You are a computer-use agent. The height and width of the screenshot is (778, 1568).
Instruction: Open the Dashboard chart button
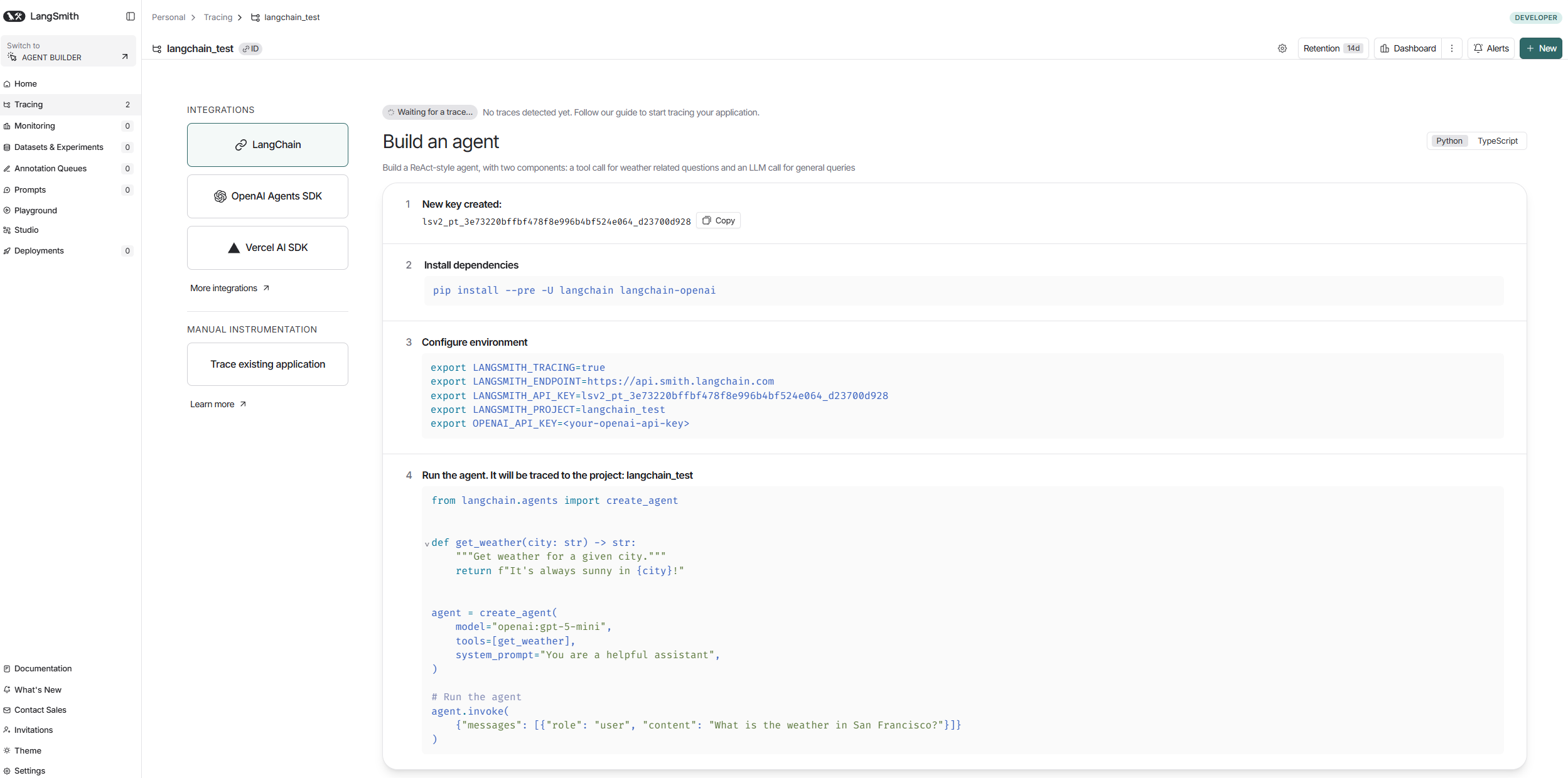click(x=1408, y=48)
